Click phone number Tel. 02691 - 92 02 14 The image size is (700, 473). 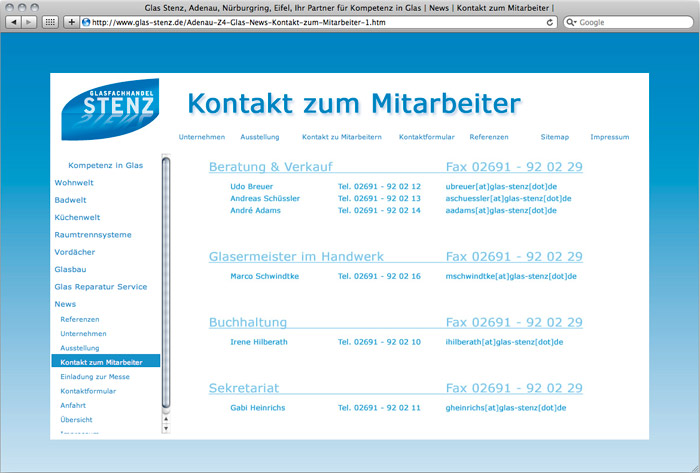pos(379,211)
